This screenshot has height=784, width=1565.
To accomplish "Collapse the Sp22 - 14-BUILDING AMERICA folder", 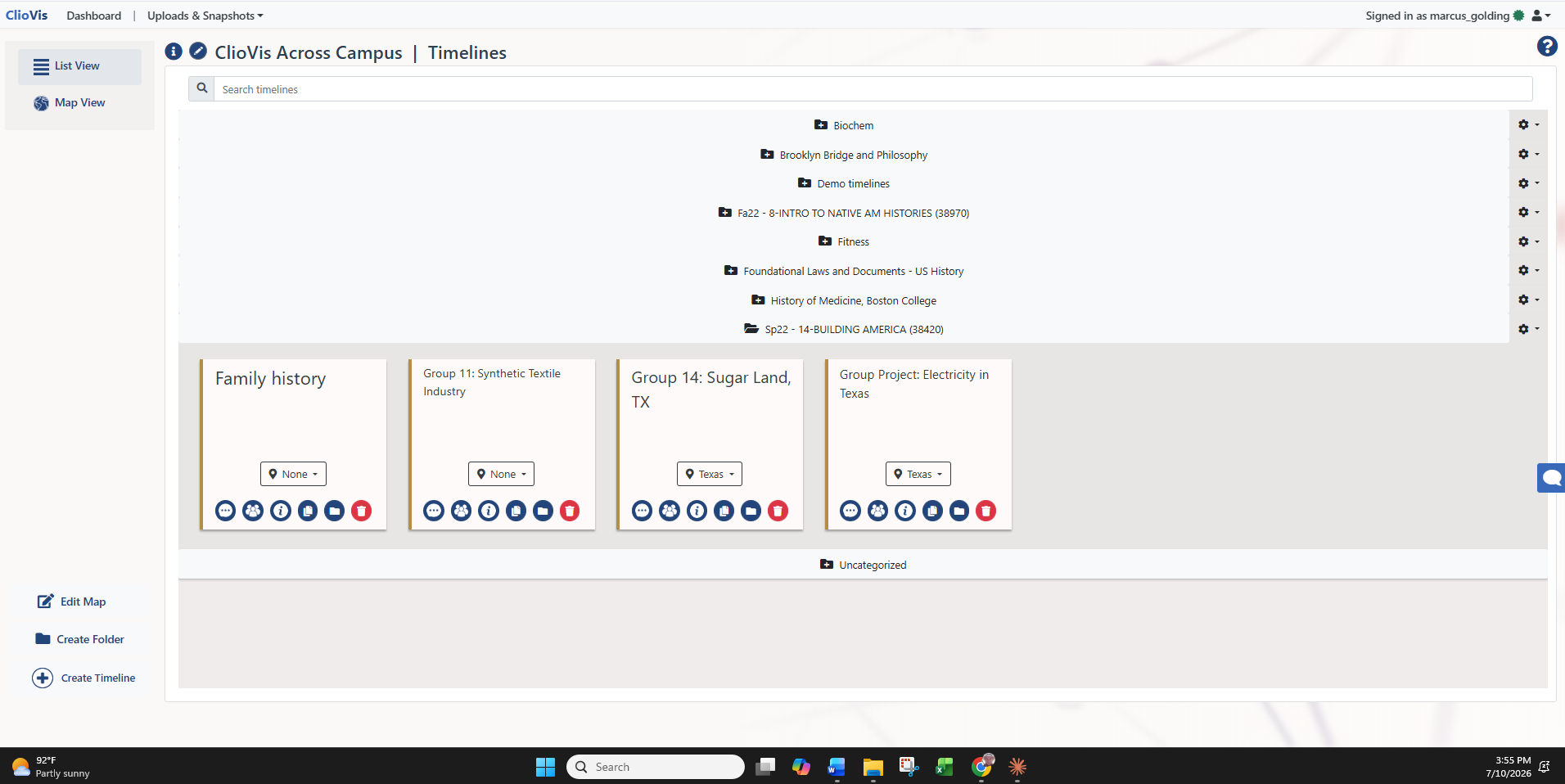I will [x=844, y=329].
